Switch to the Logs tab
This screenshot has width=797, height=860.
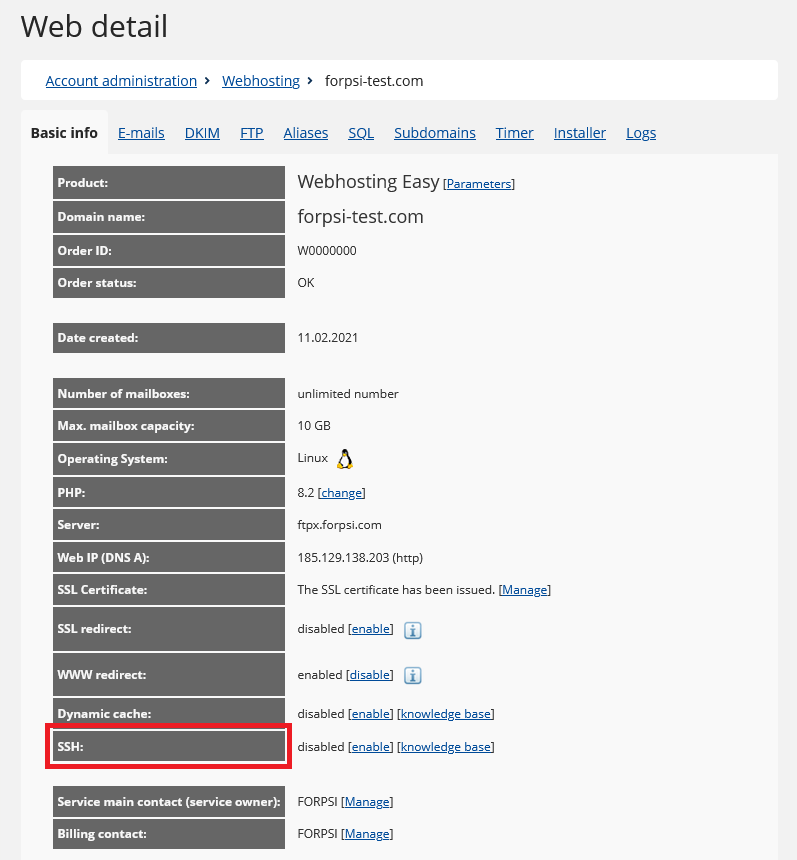pyautogui.click(x=641, y=133)
